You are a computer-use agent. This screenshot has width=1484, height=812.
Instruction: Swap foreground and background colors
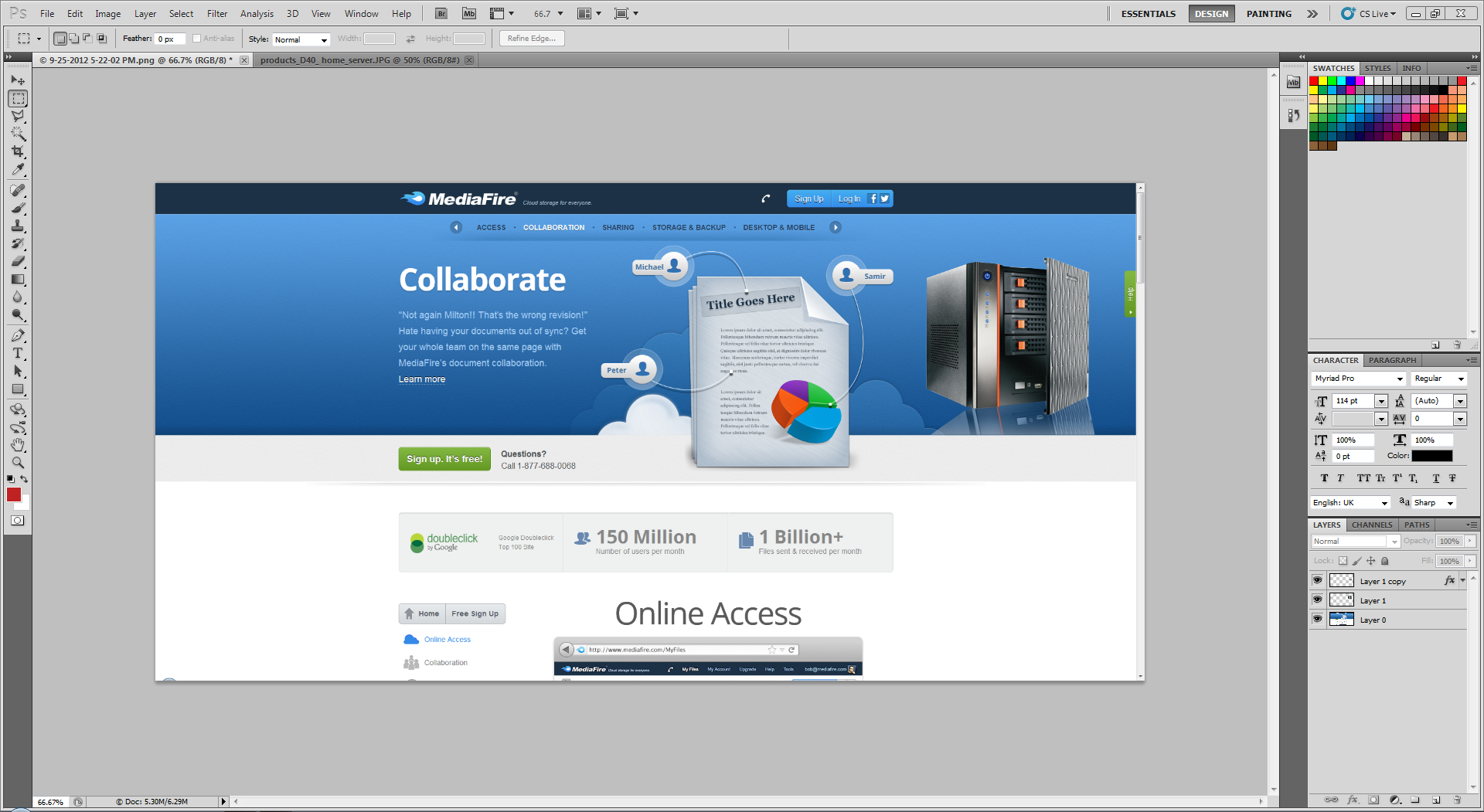pos(24,479)
